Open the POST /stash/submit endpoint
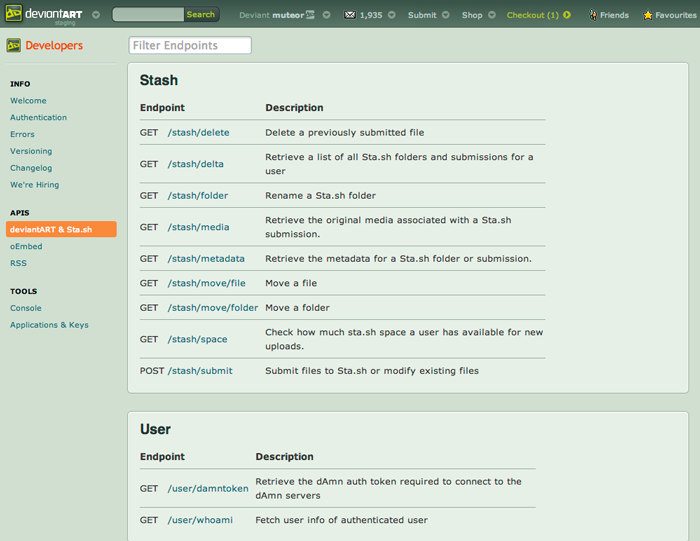 [x=200, y=371]
